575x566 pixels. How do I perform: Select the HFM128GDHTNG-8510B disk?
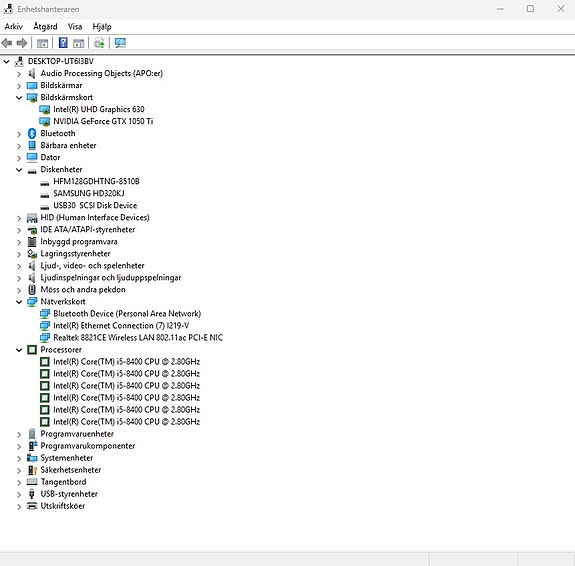point(96,182)
